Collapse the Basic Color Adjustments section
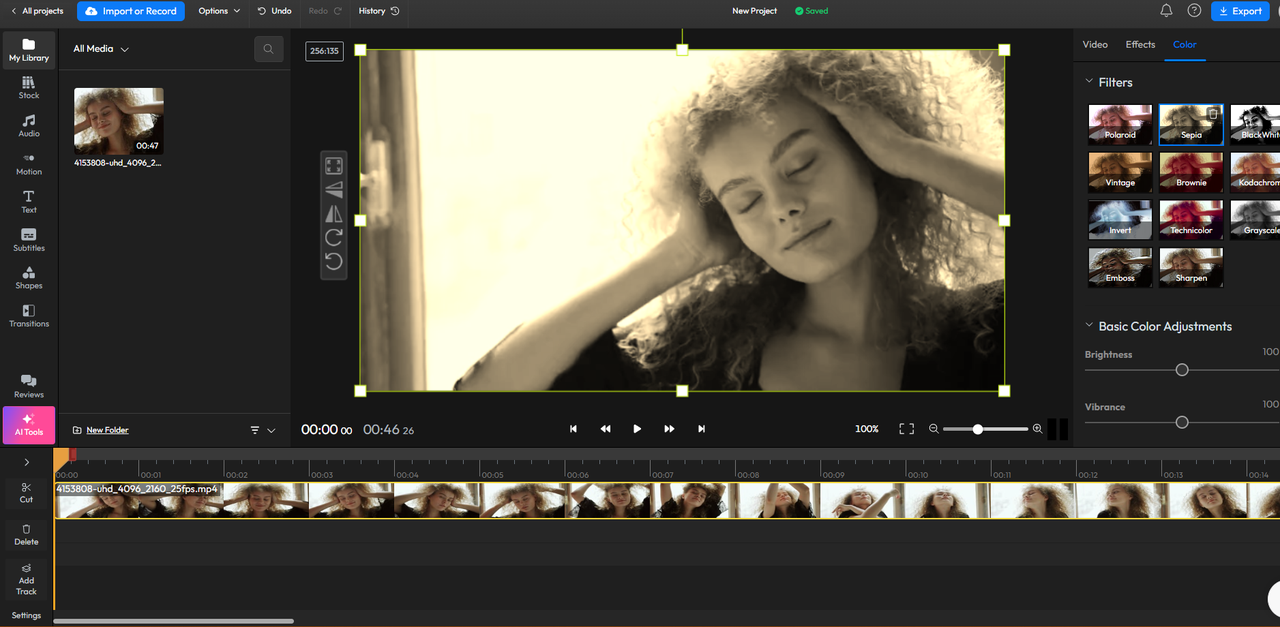 1090,326
